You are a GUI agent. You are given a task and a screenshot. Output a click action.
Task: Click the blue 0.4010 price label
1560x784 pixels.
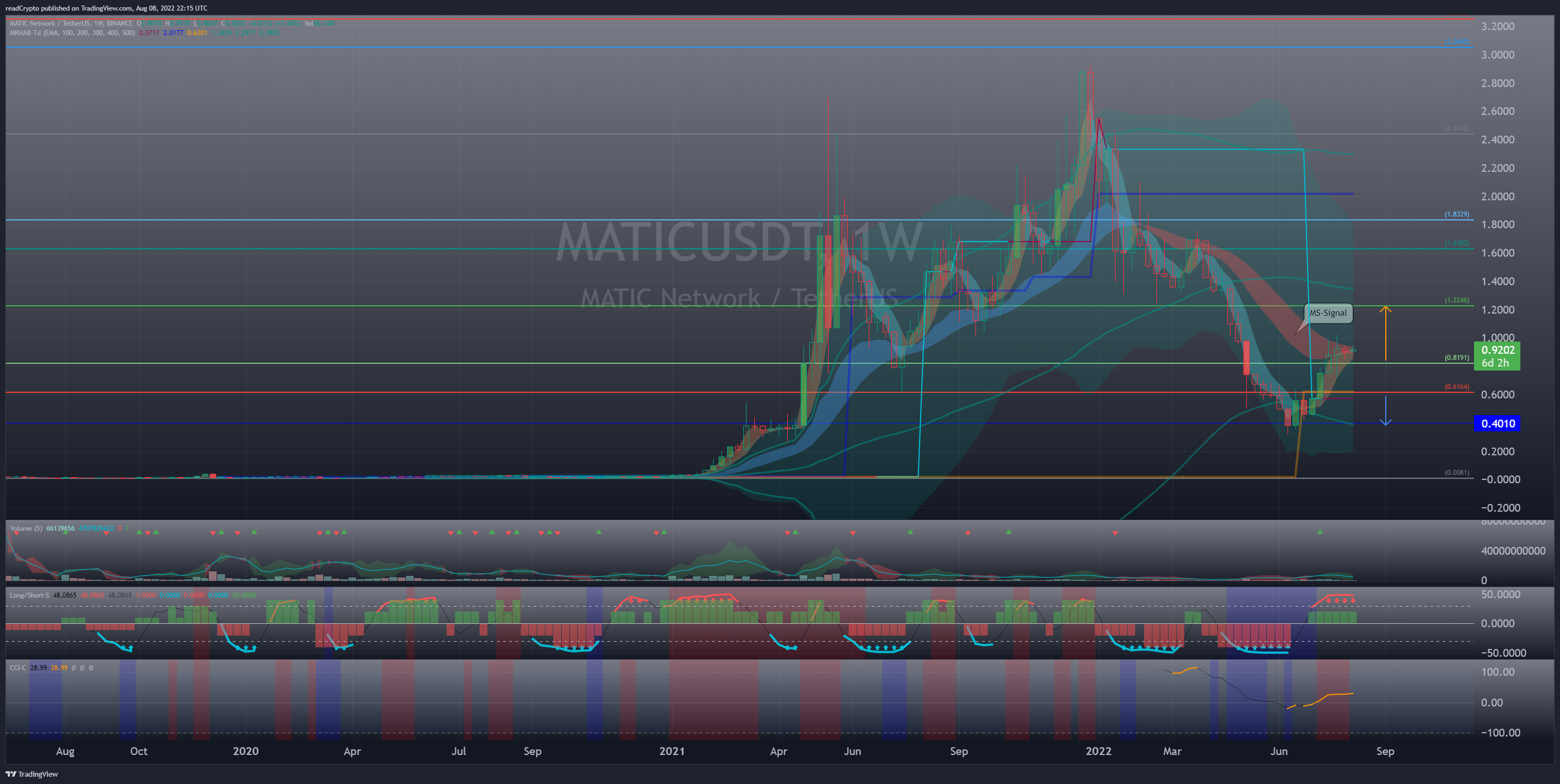(1497, 423)
